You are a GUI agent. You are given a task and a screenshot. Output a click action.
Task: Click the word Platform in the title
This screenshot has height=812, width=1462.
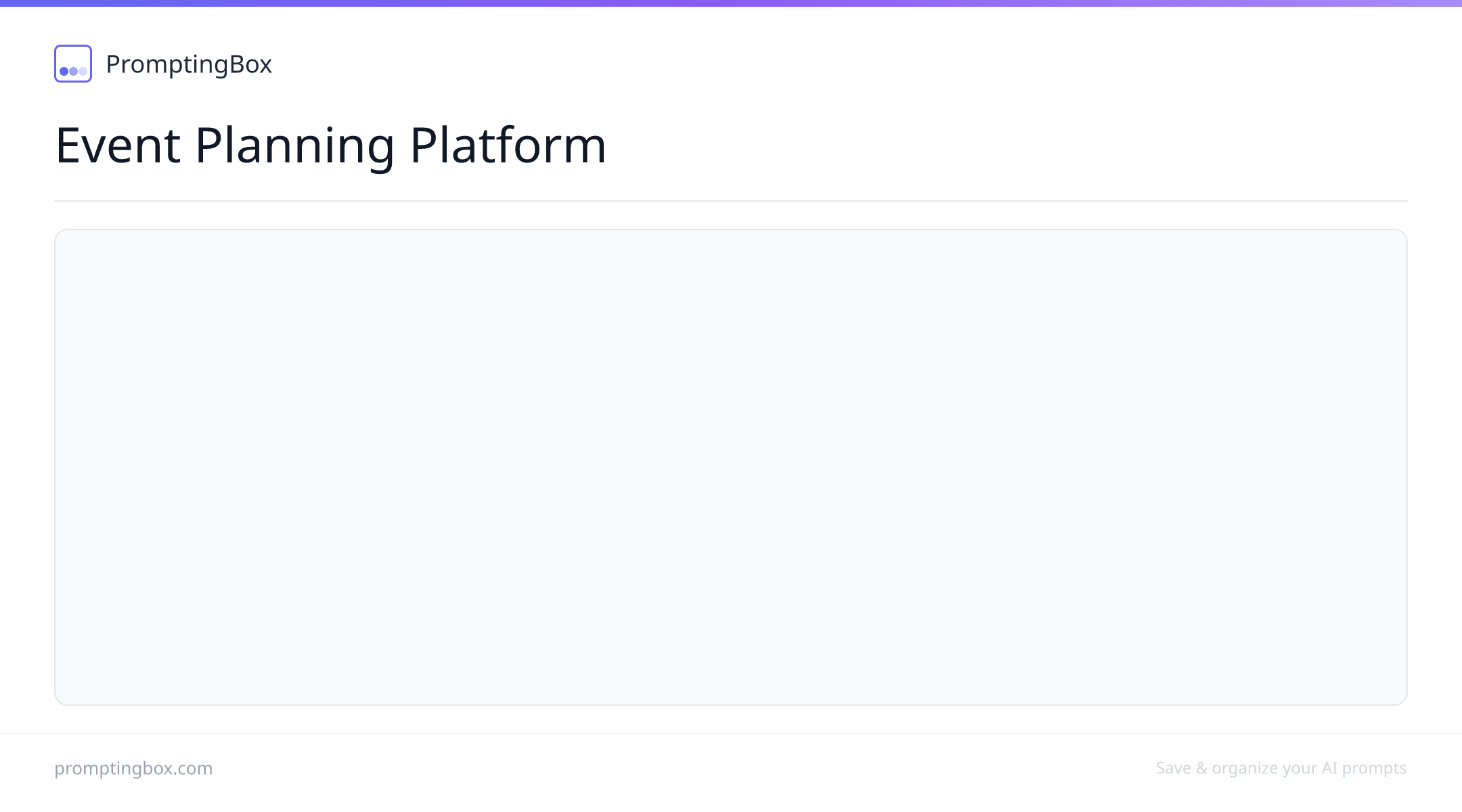(x=508, y=145)
